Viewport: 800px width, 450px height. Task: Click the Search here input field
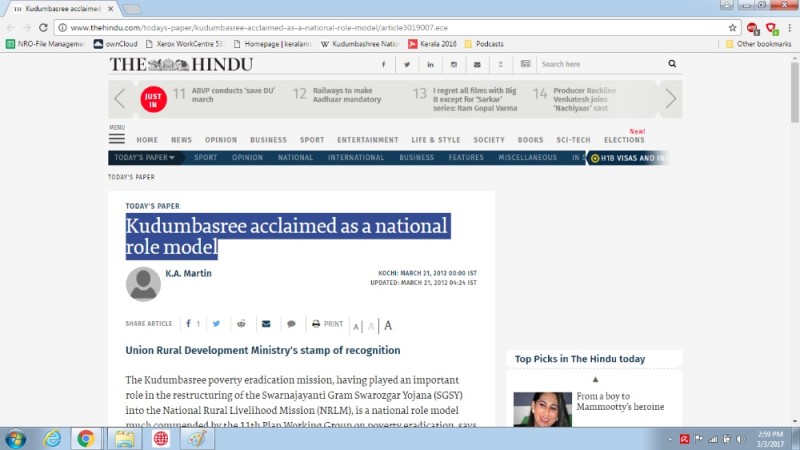pyautogui.click(x=598, y=64)
